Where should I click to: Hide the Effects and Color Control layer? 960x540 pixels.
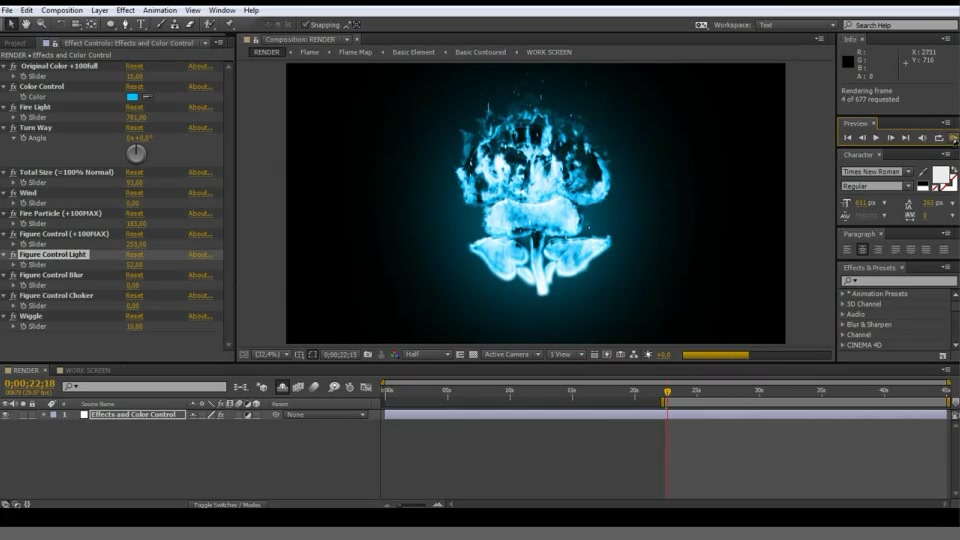tap(6, 414)
